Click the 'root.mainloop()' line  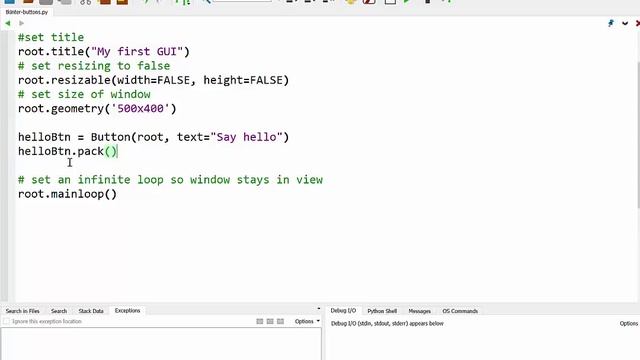point(67,194)
